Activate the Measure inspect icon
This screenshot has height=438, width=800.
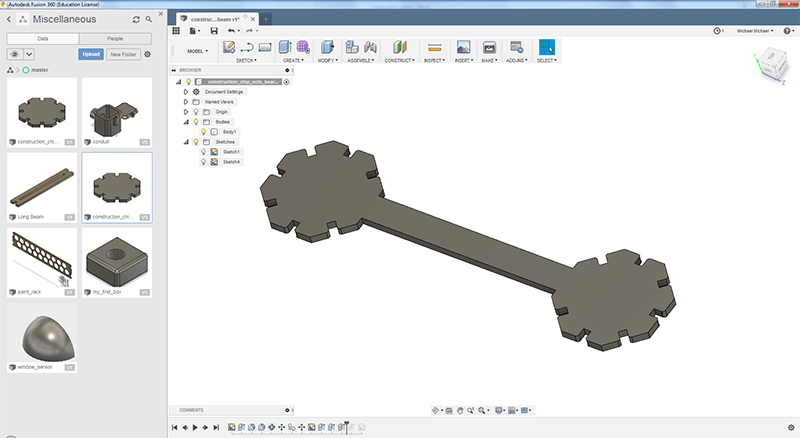(435, 47)
